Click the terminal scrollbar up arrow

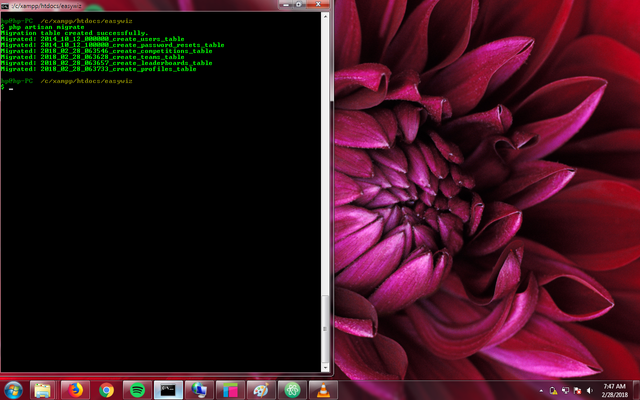[x=325, y=16]
